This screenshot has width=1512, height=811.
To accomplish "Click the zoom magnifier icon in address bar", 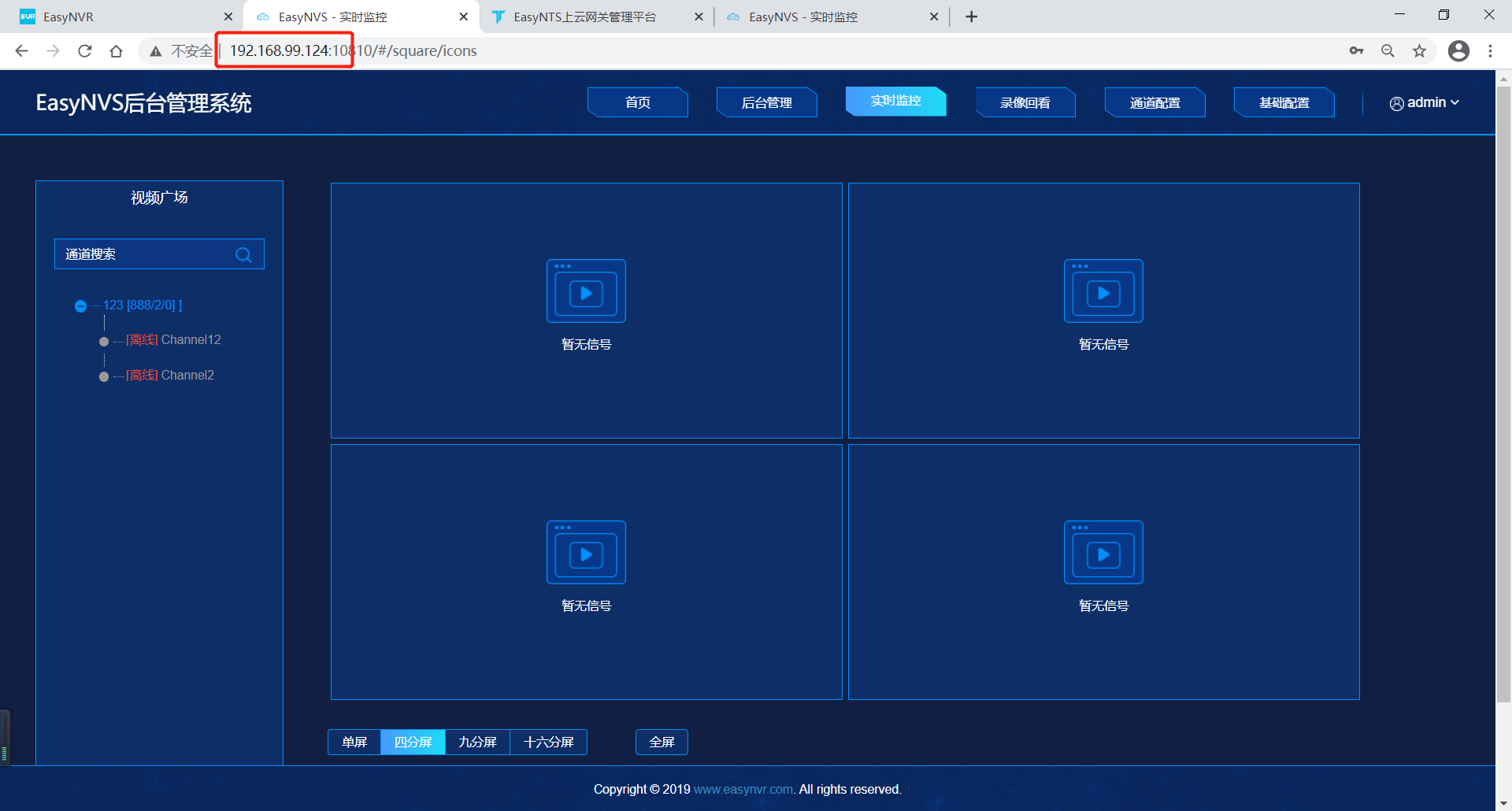I will click(1388, 50).
